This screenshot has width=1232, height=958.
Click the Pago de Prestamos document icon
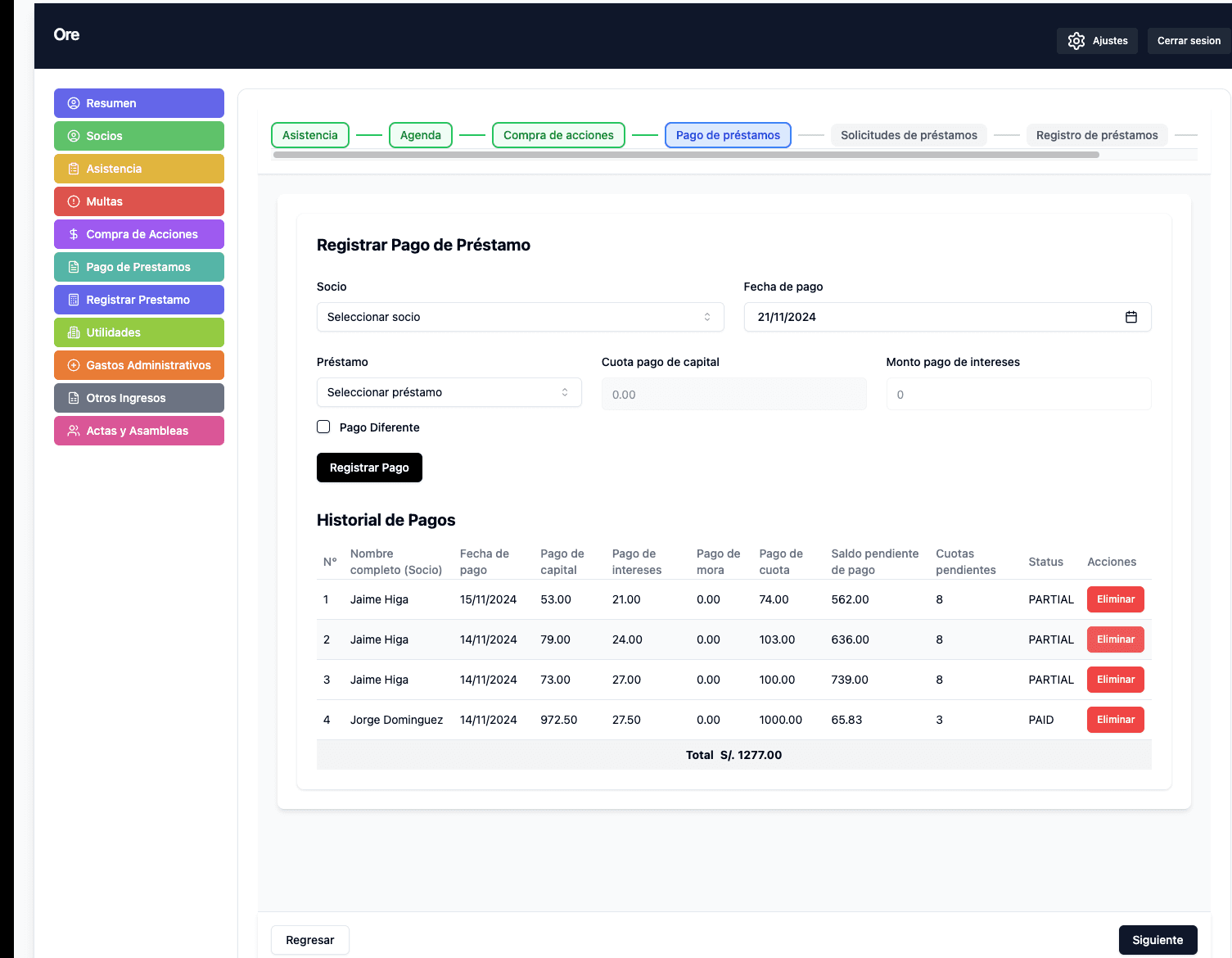[74, 267]
